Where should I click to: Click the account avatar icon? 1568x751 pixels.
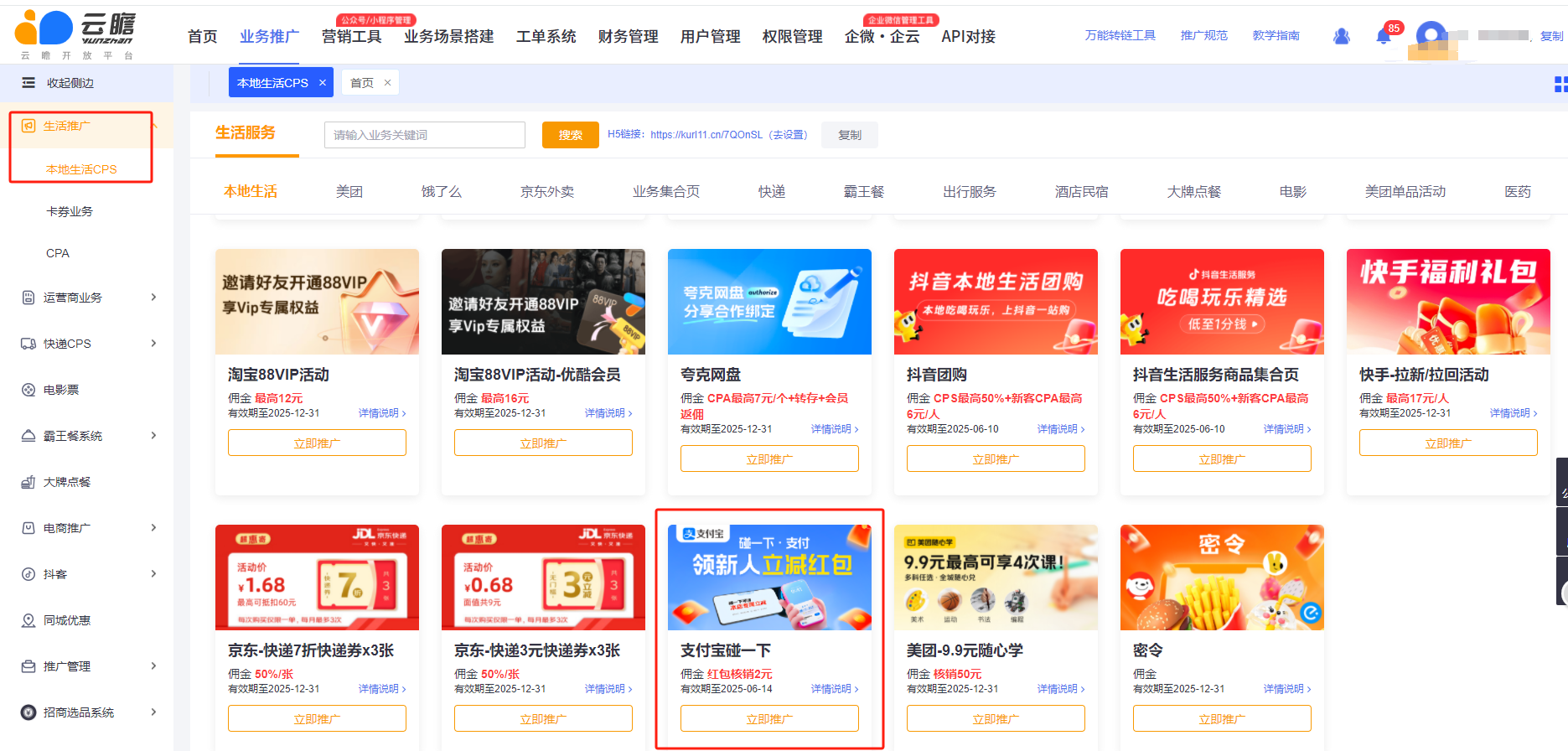click(x=1431, y=36)
